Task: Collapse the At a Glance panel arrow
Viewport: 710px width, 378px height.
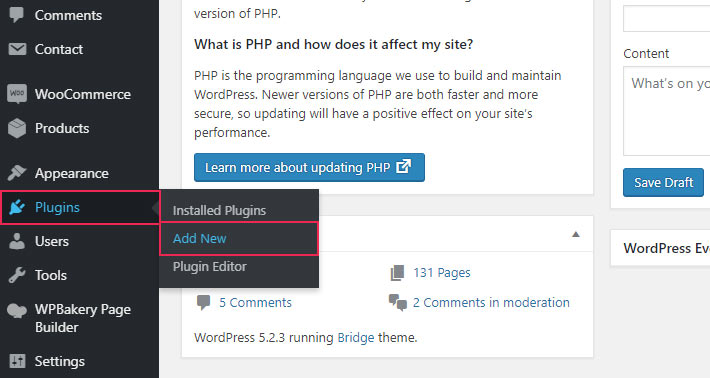Action: click(576, 234)
